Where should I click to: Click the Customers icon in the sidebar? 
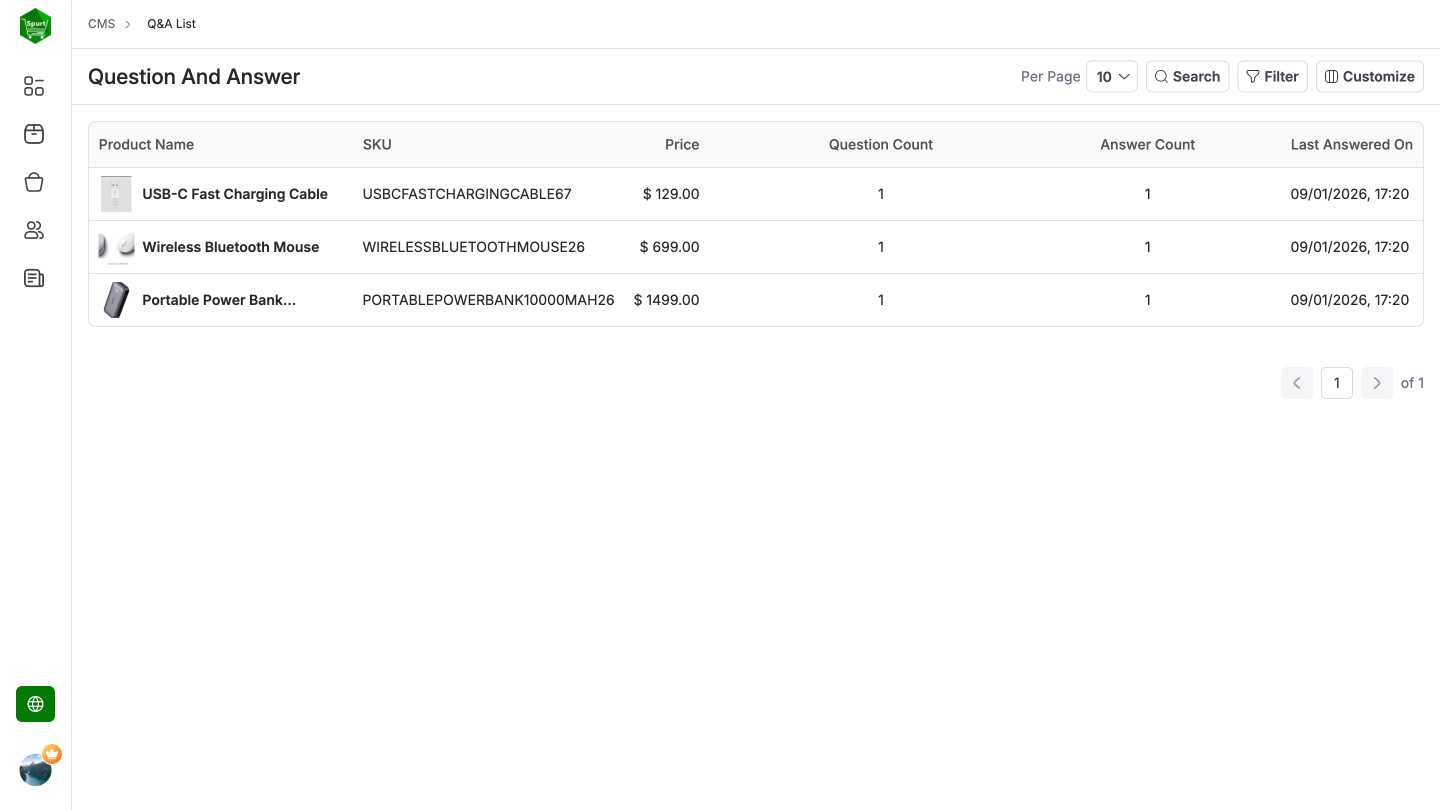(33, 230)
